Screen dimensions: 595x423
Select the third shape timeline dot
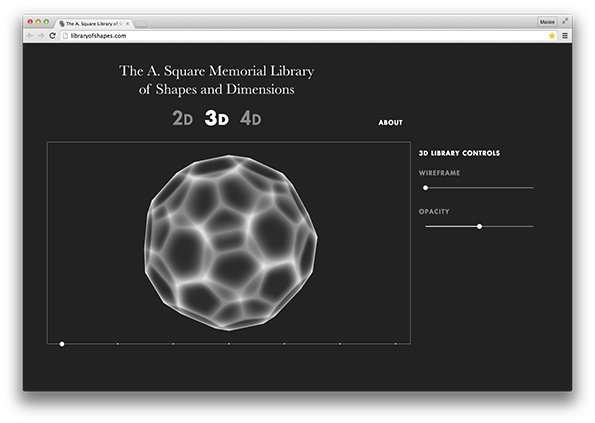(173, 344)
